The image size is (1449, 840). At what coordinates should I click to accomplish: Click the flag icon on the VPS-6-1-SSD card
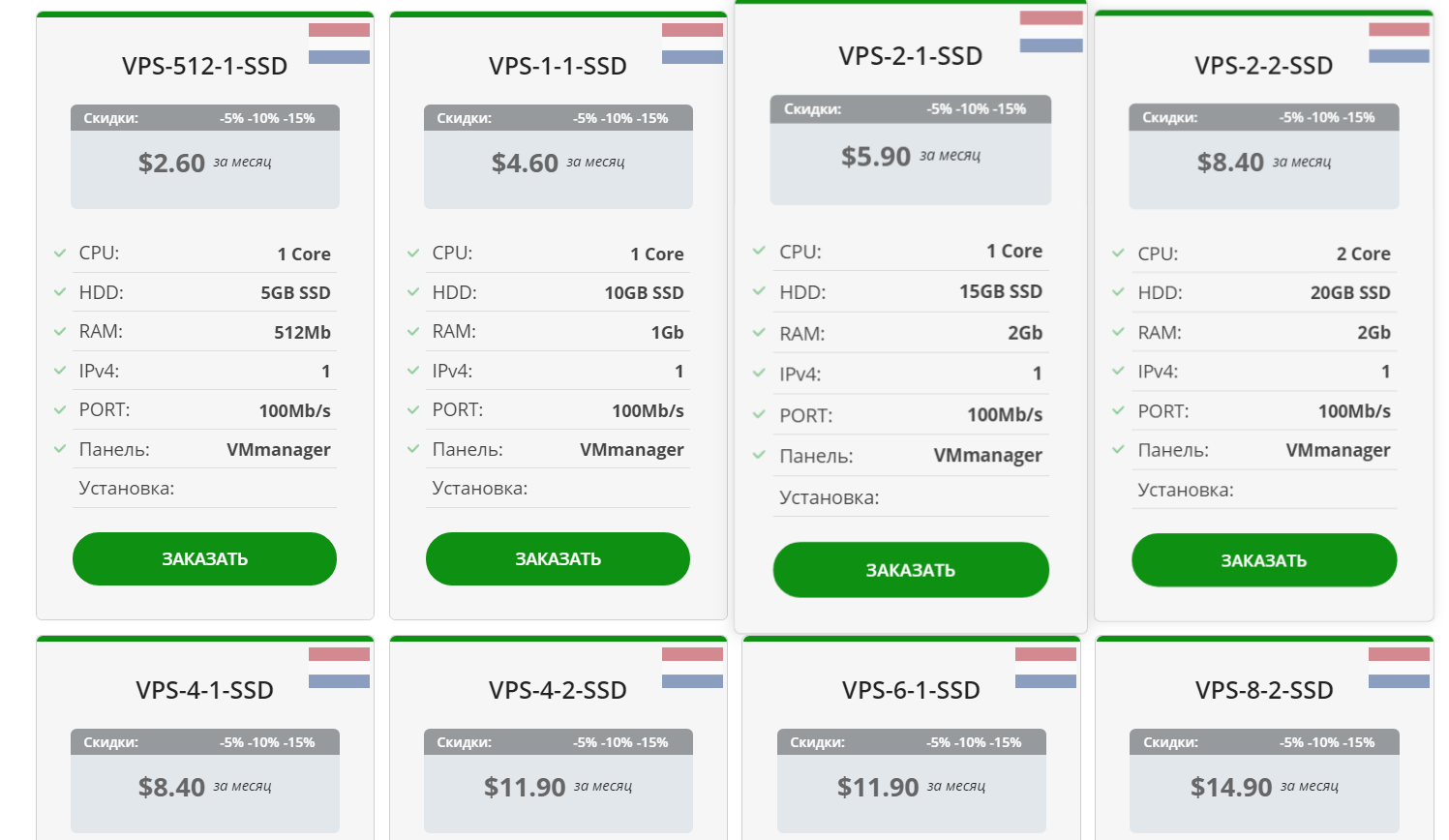(x=1045, y=668)
